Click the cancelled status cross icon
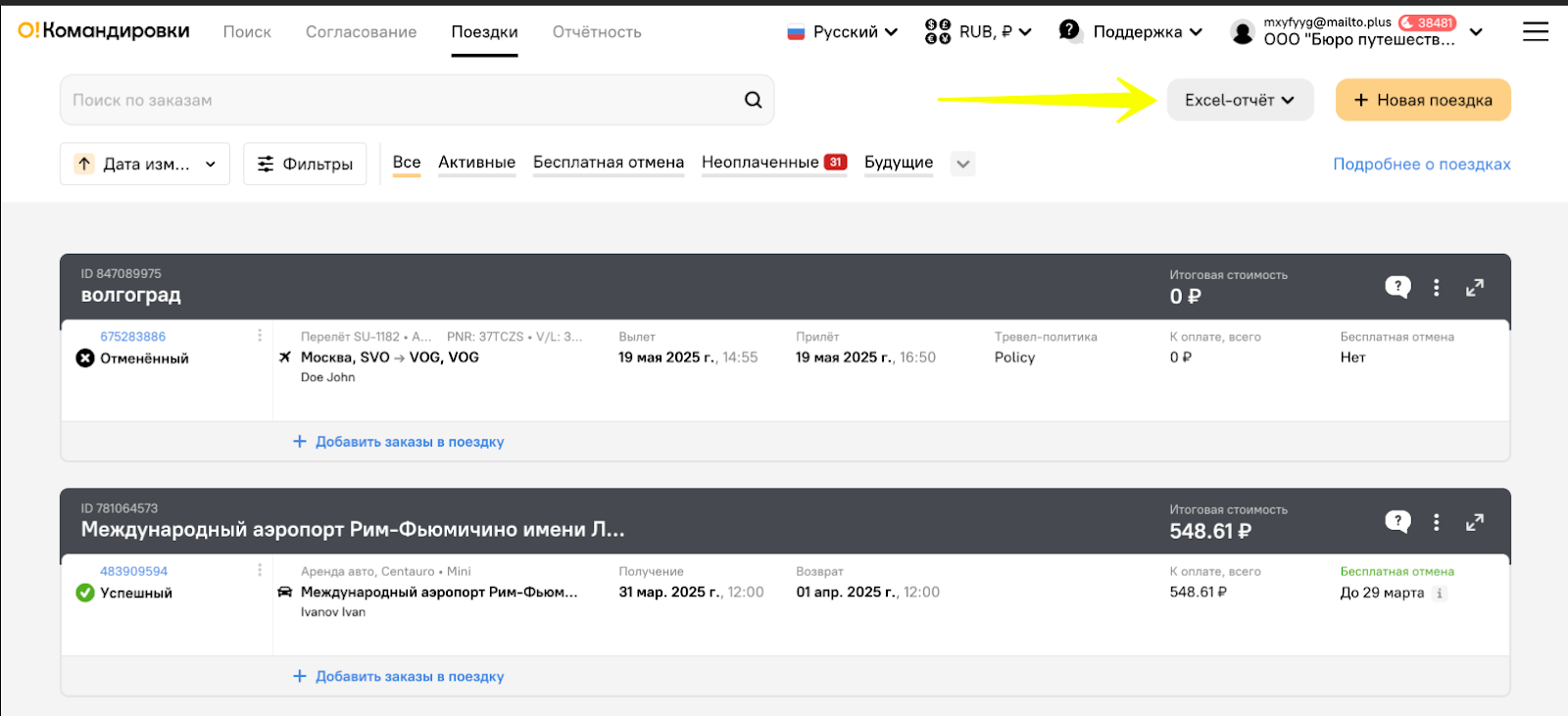Image resolution: width=1568 pixels, height=716 pixels. 85,358
